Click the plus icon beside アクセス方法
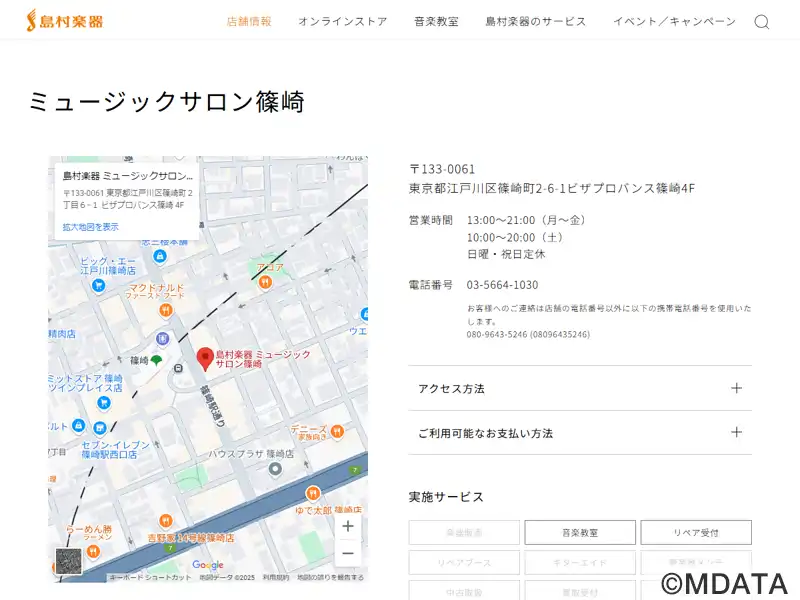 point(736,388)
